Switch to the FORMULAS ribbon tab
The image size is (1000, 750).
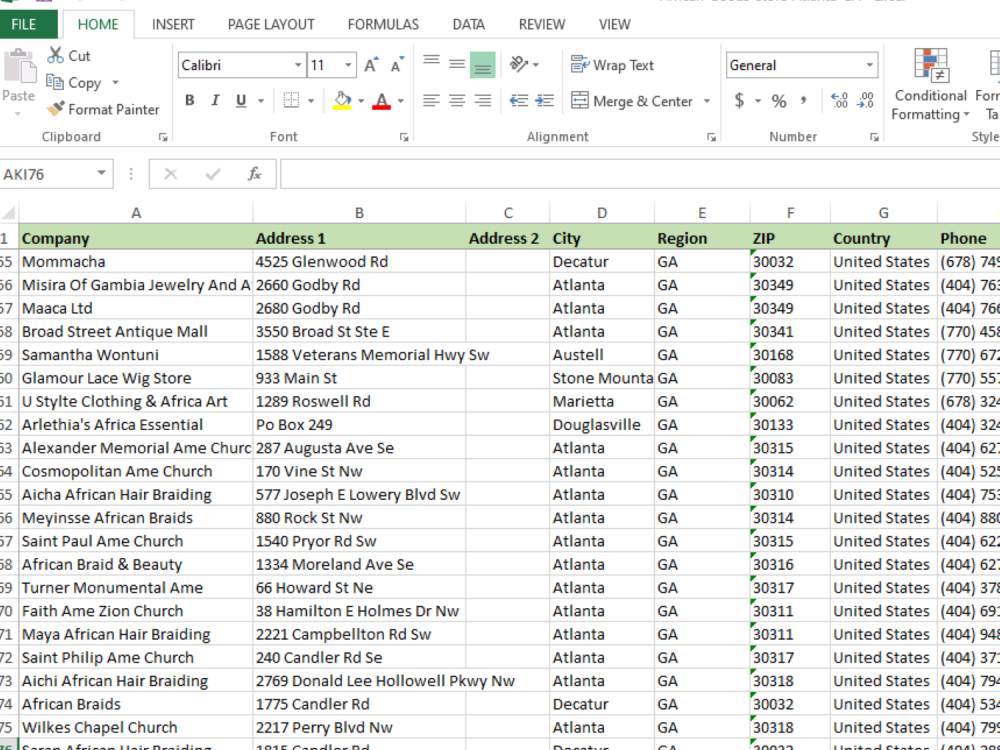[382, 24]
